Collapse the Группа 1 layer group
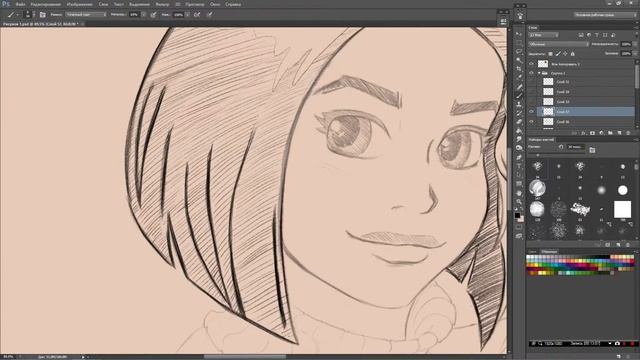640x360 pixels. pos(539,73)
